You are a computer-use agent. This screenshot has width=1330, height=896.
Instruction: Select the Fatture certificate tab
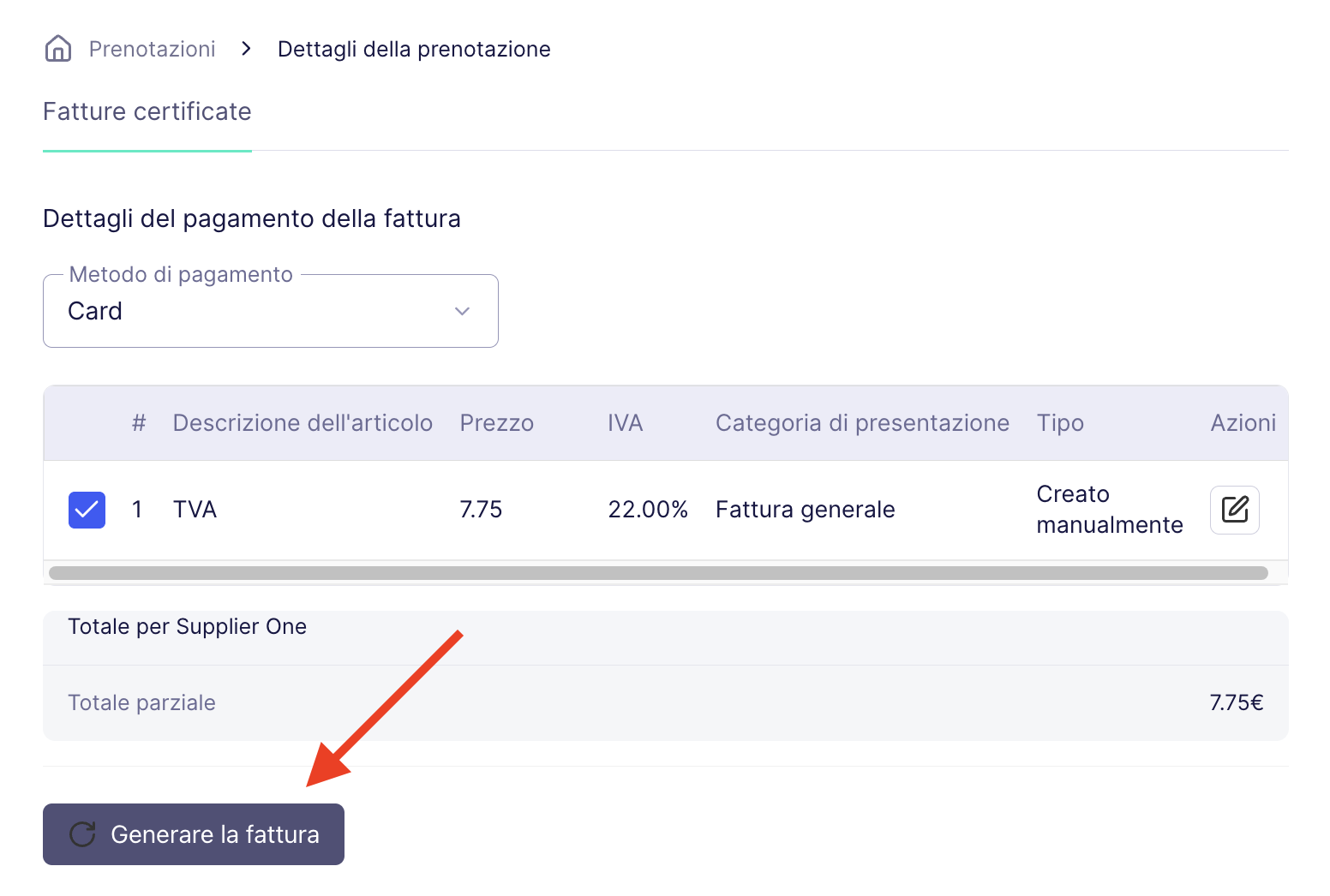147,111
